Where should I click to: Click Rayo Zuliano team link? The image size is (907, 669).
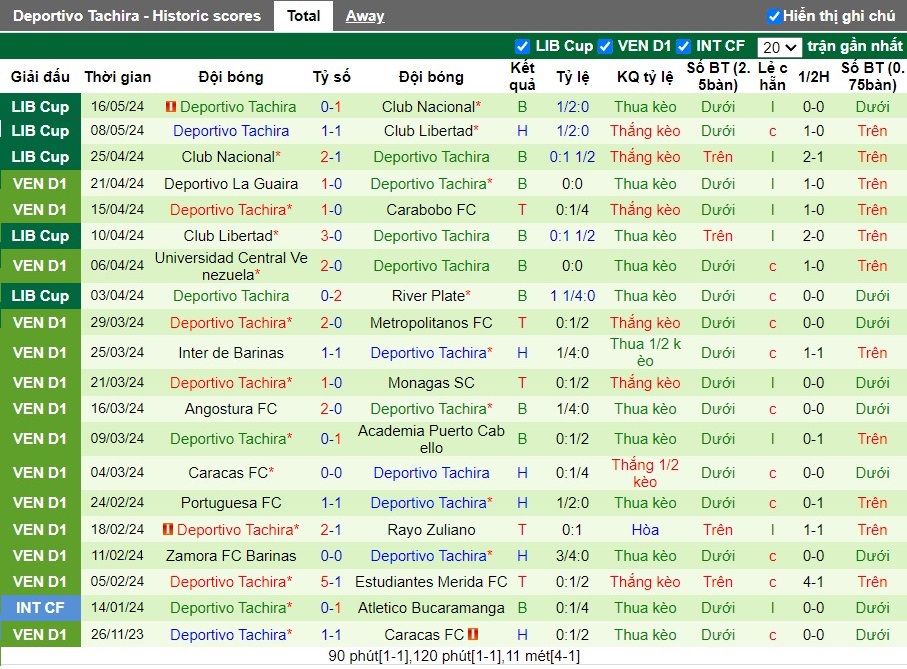(x=431, y=530)
